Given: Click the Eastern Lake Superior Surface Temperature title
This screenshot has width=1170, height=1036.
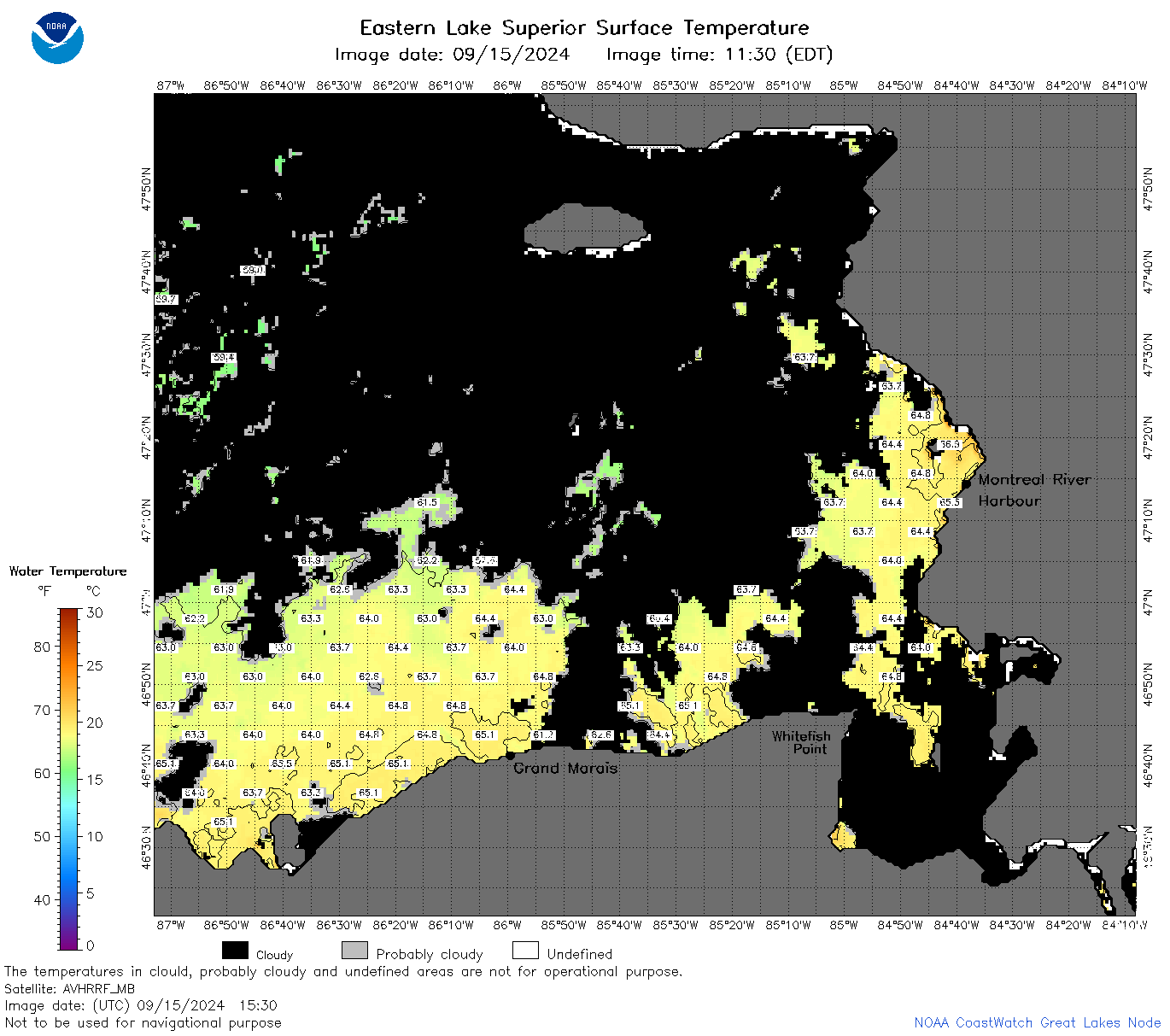Looking at the screenshot, I should (584, 27).
